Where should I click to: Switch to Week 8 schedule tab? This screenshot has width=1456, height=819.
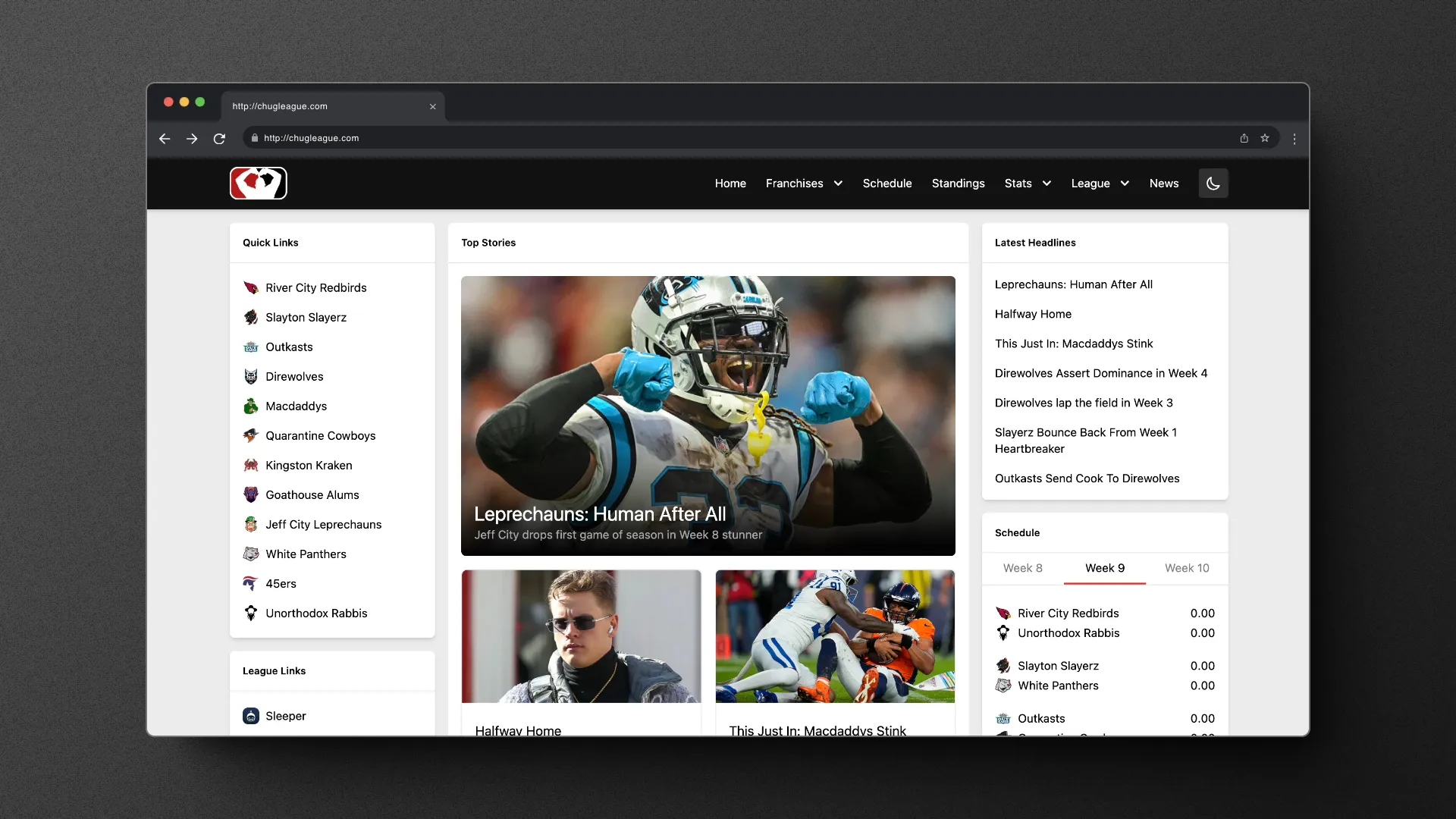pyautogui.click(x=1022, y=568)
